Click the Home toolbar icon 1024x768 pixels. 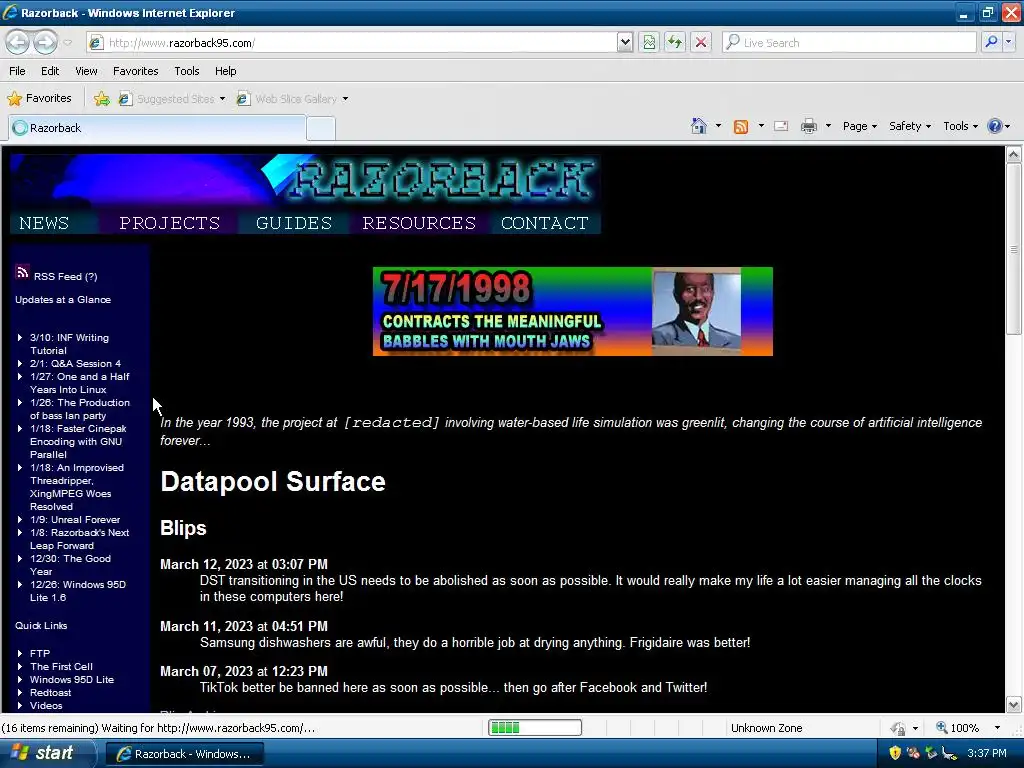point(699,126)
